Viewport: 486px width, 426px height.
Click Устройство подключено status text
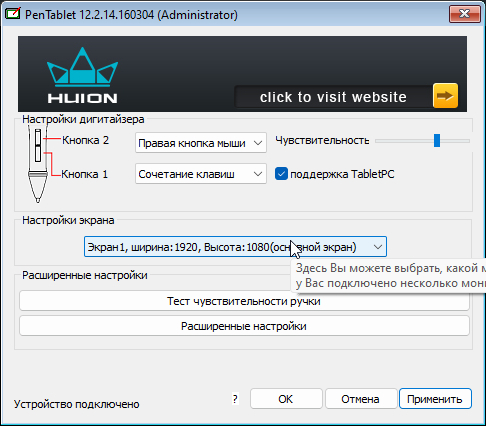click(77, 404)
